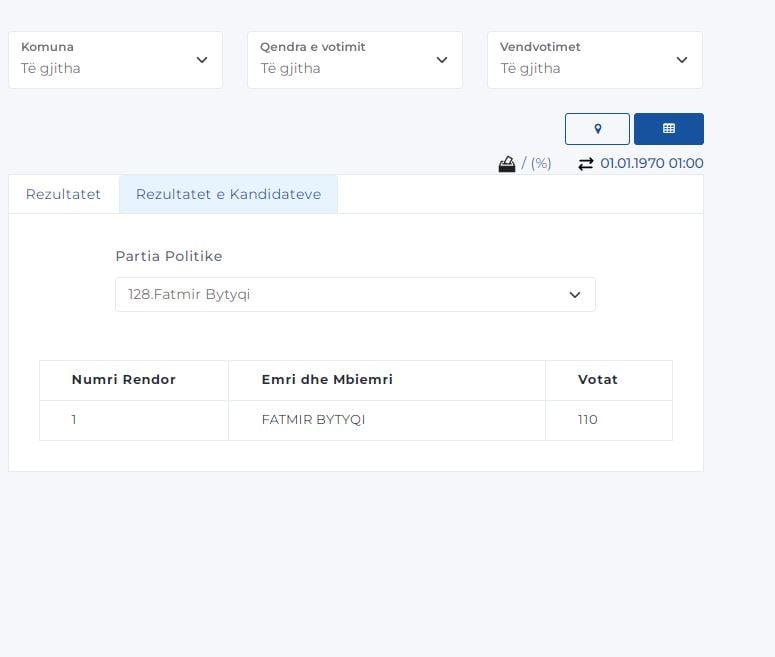
Task: Click the chevron in the party selector
Action: [x=575, y=295]
